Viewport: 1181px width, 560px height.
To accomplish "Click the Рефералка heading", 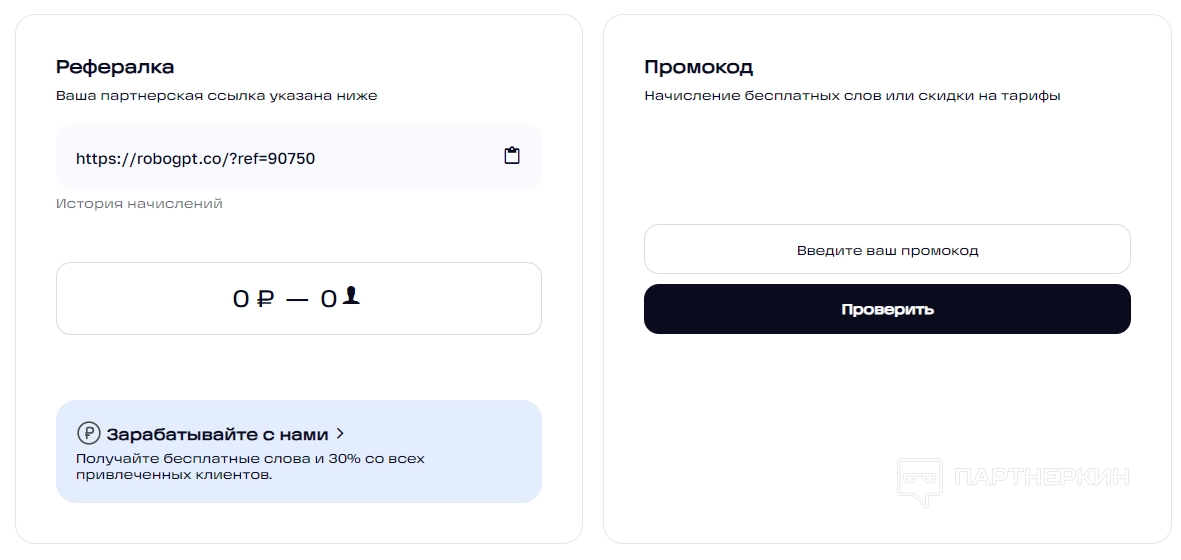I will coord(115,67).
